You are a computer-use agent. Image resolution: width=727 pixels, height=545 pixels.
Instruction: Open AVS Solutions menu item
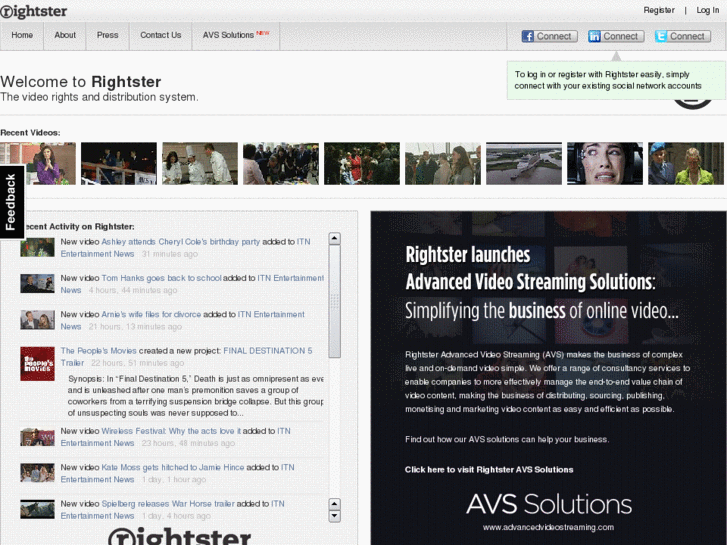(x=236, y=35)
